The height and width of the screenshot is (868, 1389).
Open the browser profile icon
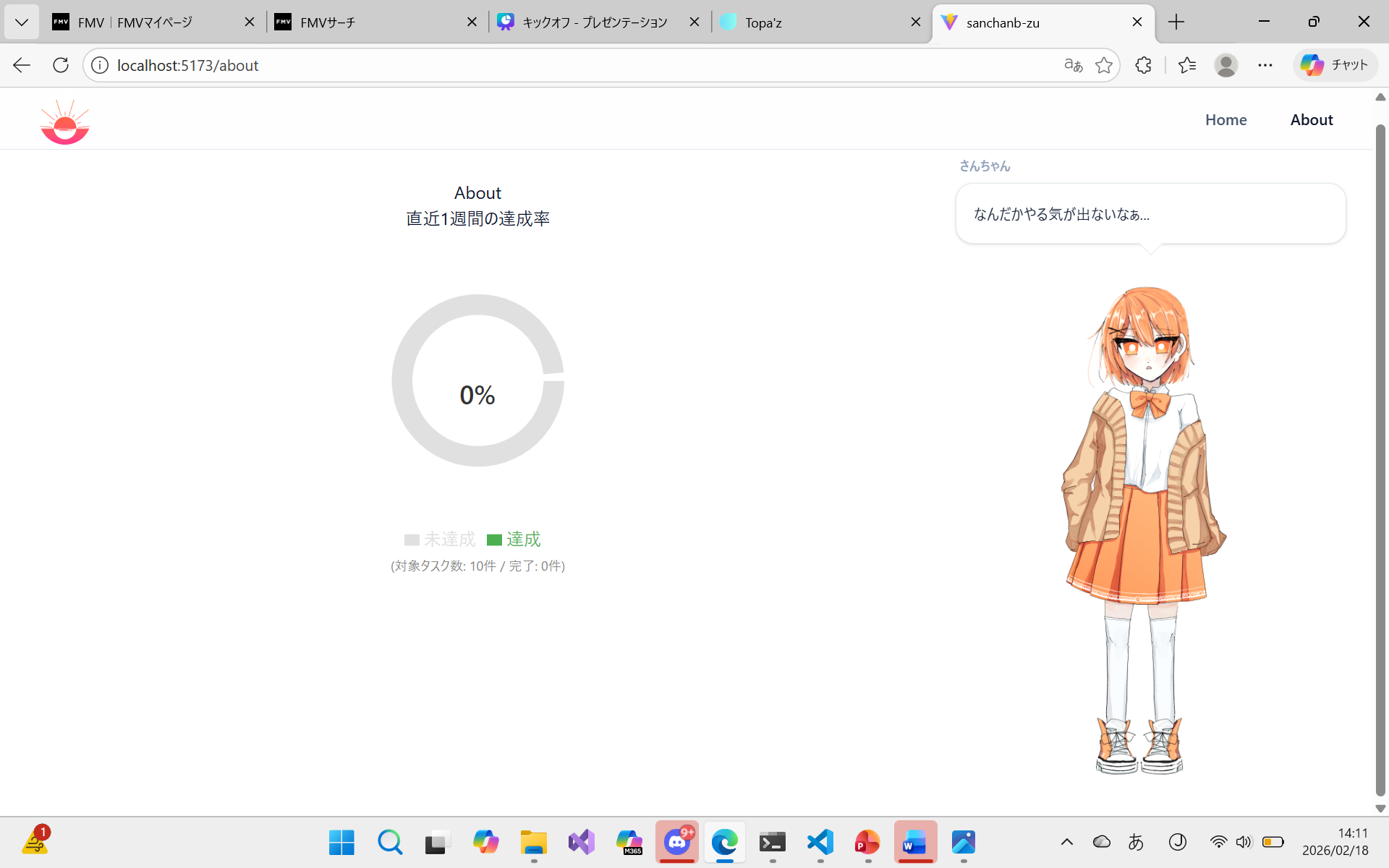1226,65
